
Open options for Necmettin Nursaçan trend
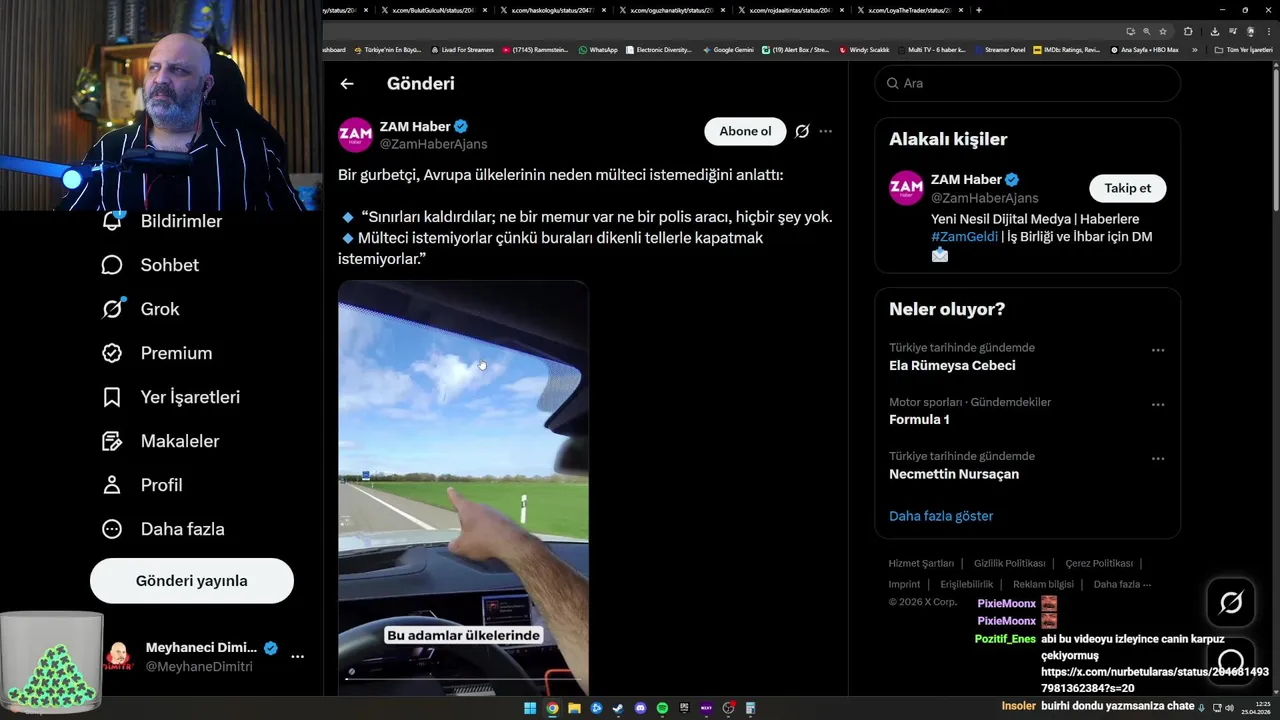(x=1158, y=459)
